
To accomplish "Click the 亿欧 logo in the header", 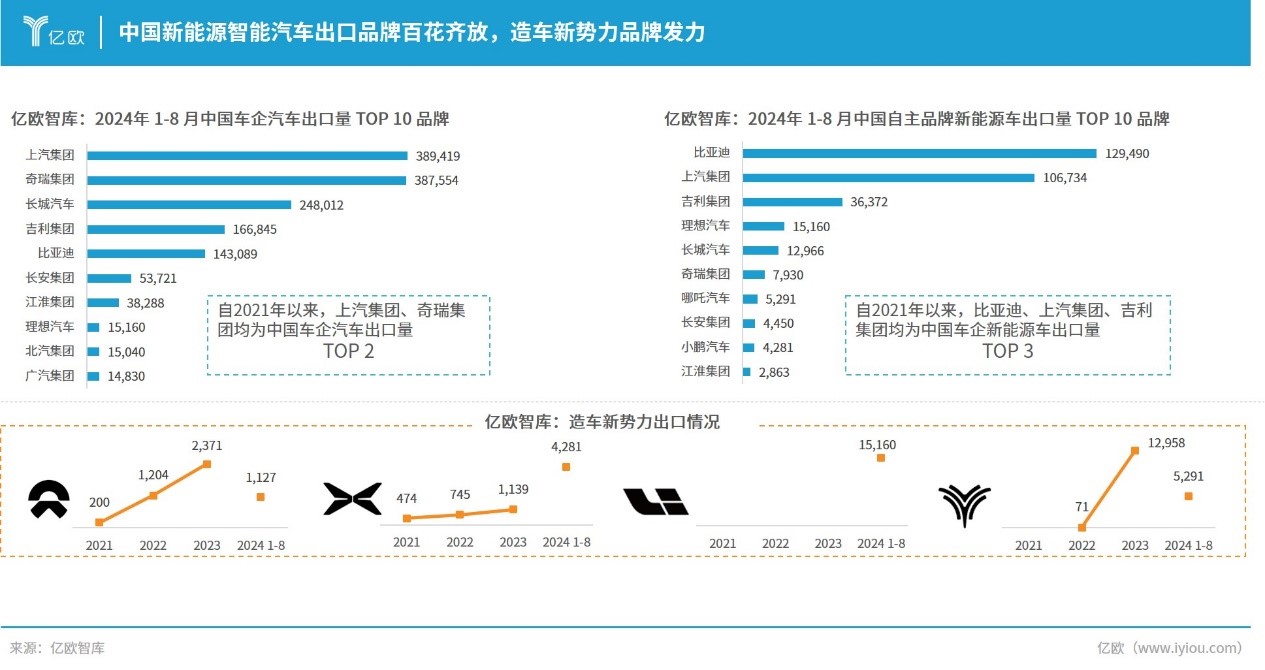I will coord(54,32).
